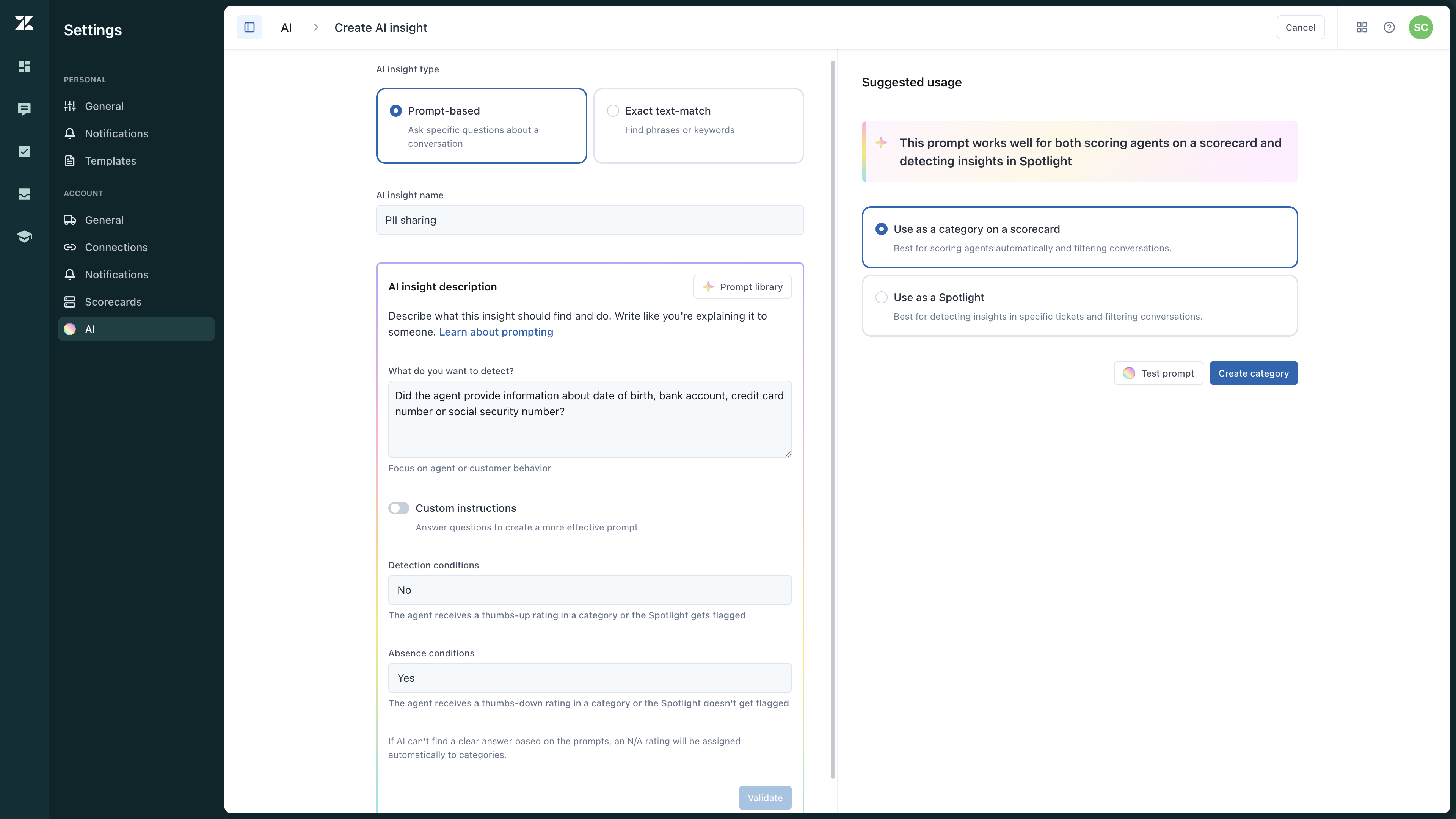Go to Scorecards settings menu item
This screenshot has width=1456, height=819.
pos(113,302)
